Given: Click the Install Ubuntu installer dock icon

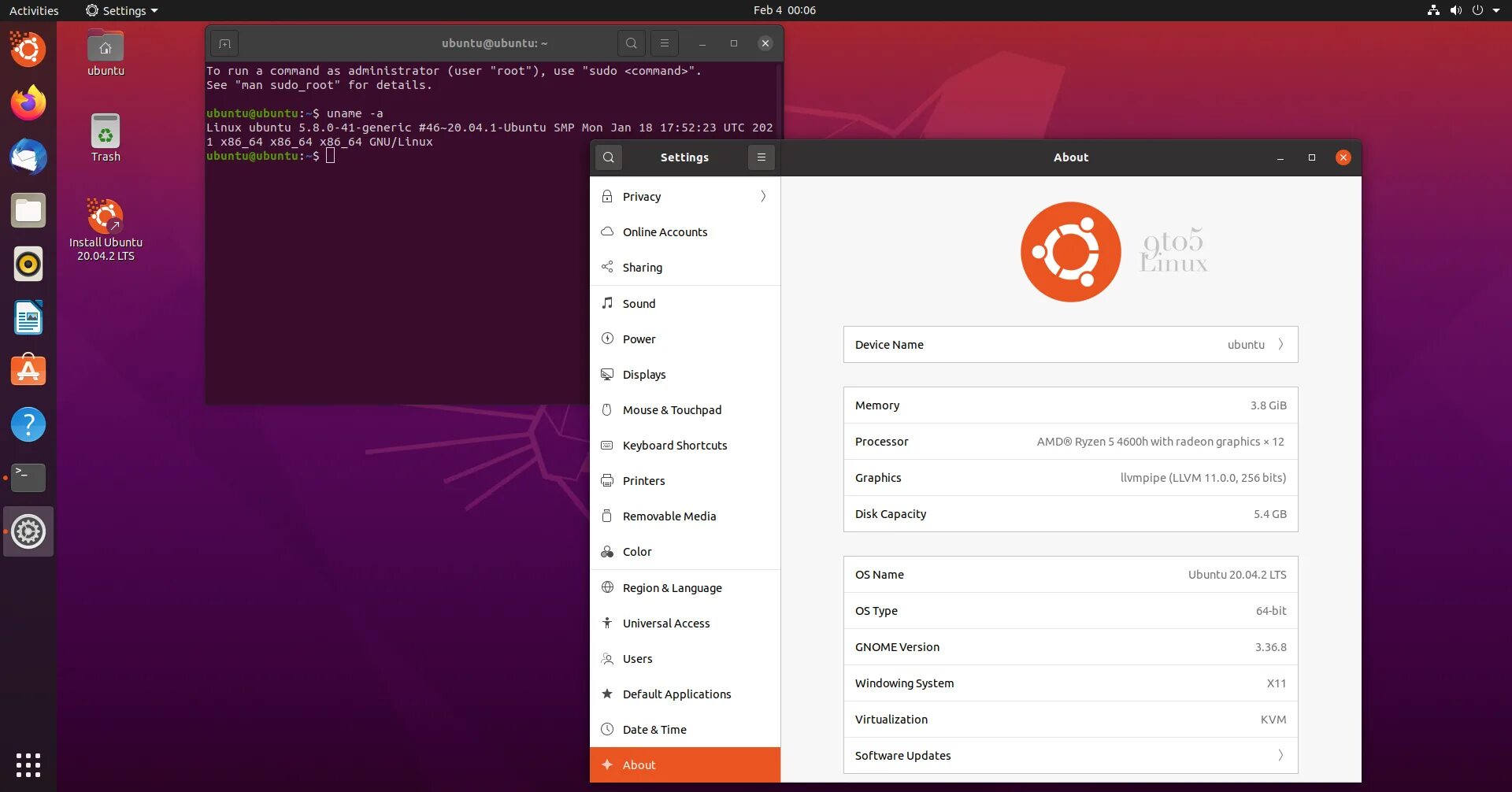Looking at the screenshot, I should tap(28, 50).
